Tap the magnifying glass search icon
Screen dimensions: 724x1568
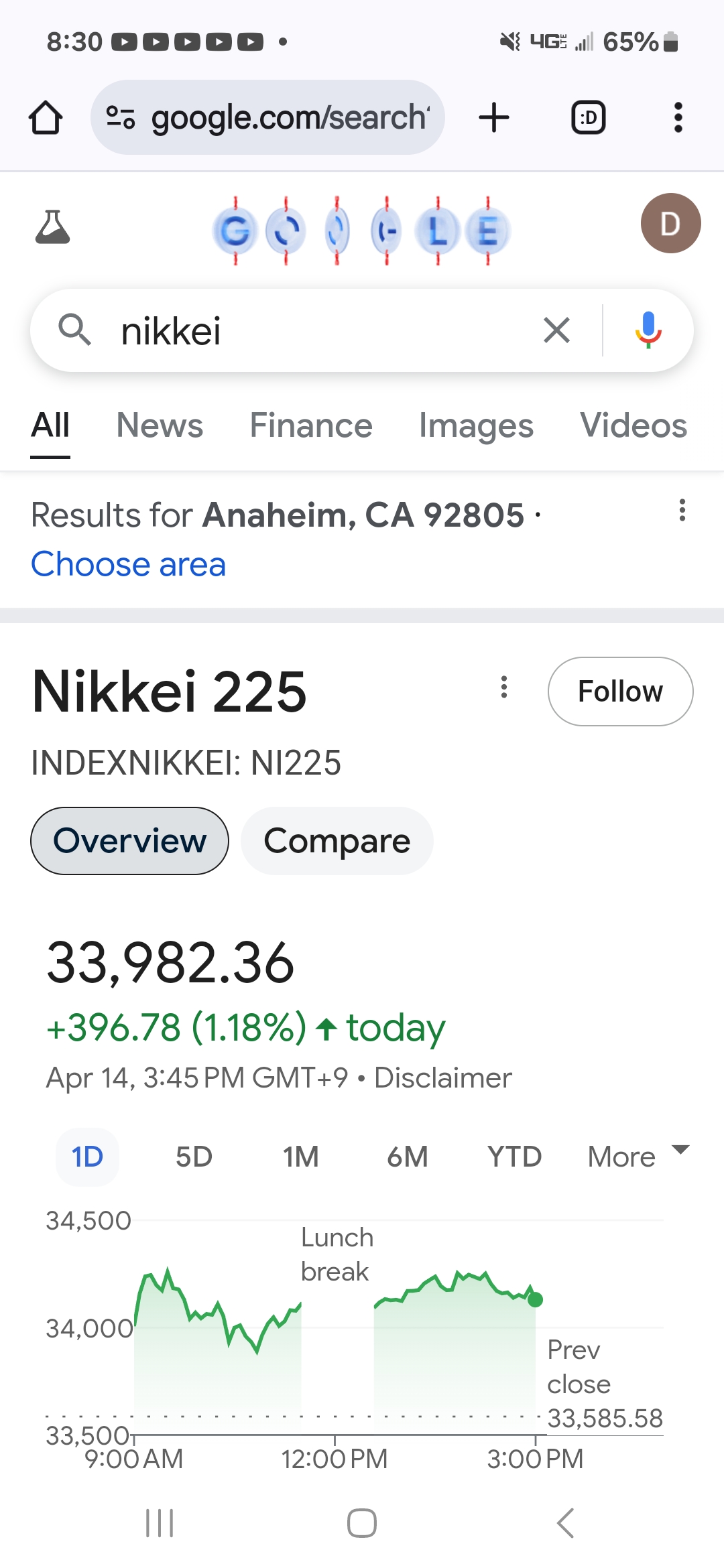(x=74, y=330)
